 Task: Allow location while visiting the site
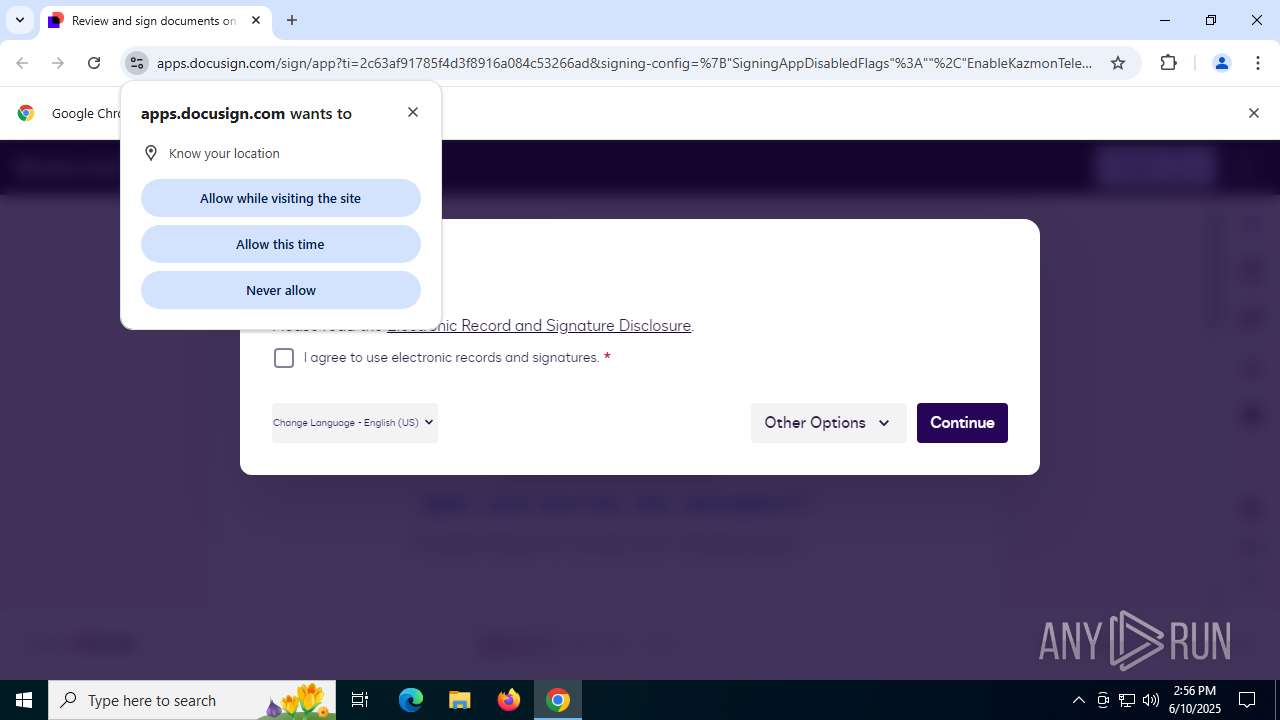(x=280, y=198)
